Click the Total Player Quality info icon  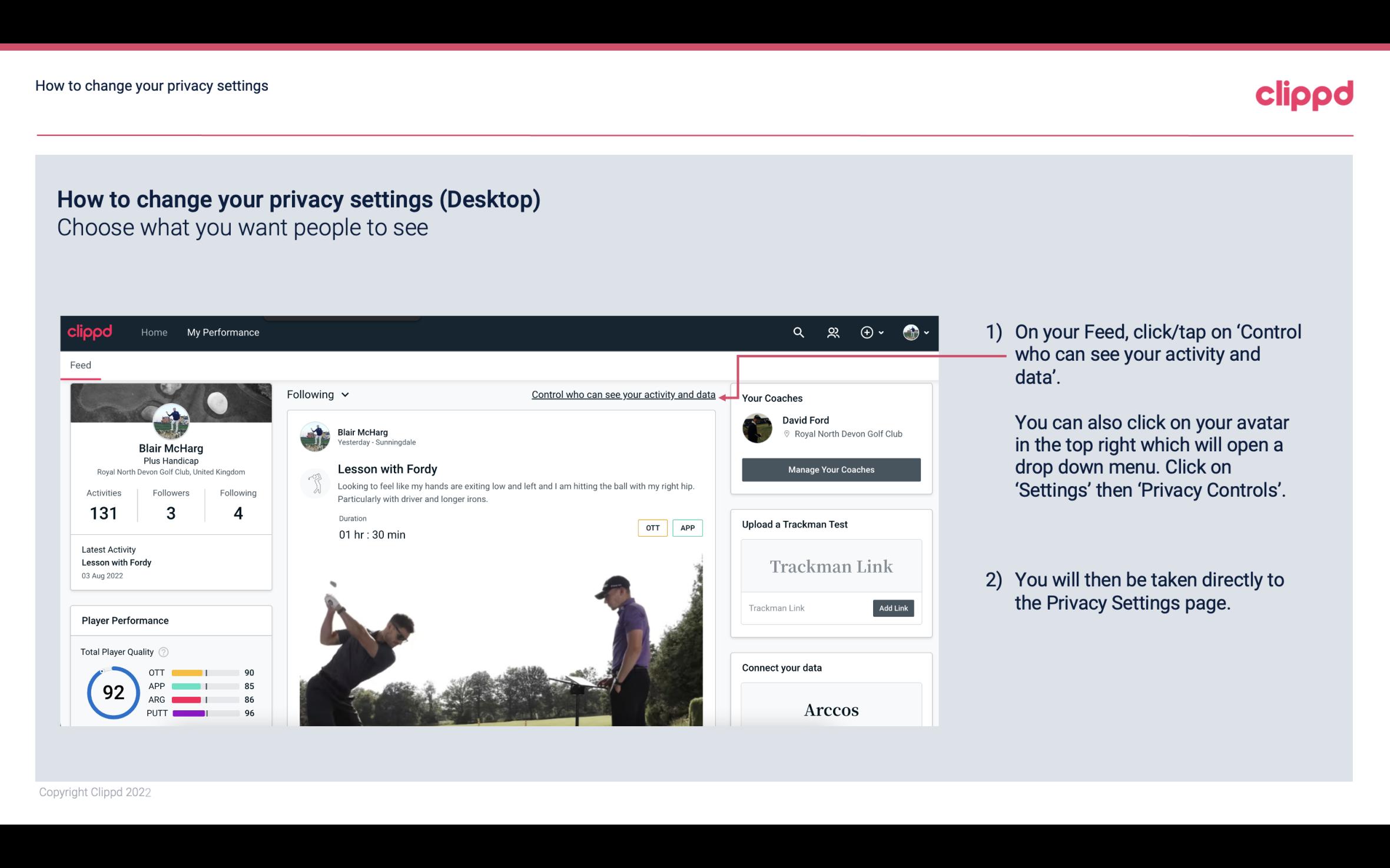164,651
